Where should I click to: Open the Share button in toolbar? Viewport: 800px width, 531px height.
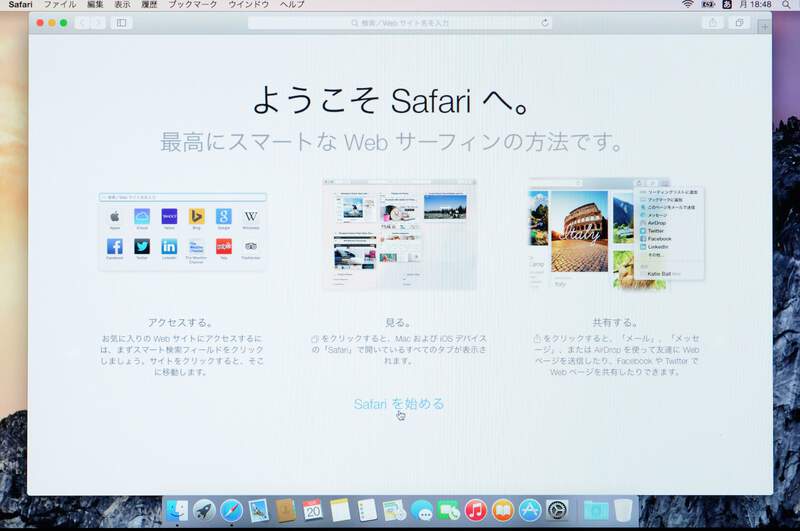coord(713,23)
